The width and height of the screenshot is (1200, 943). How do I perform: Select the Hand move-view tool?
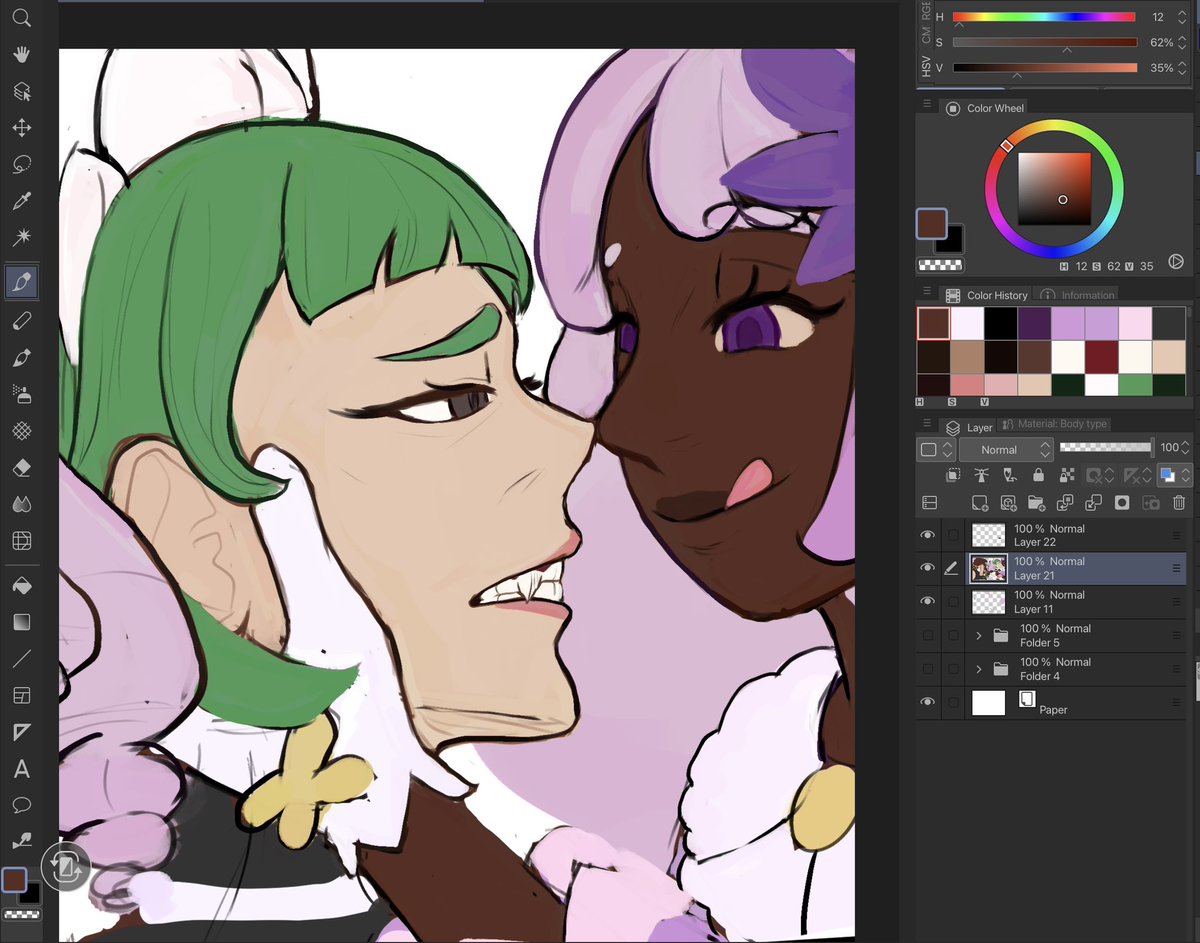point(21,54)
